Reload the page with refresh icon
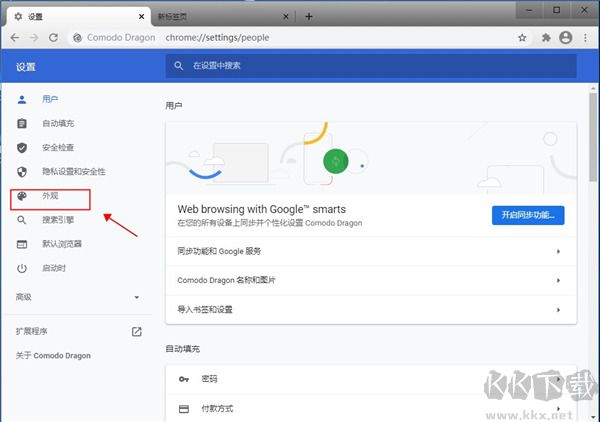Screen dimensions: 600x422 (53, 37)
